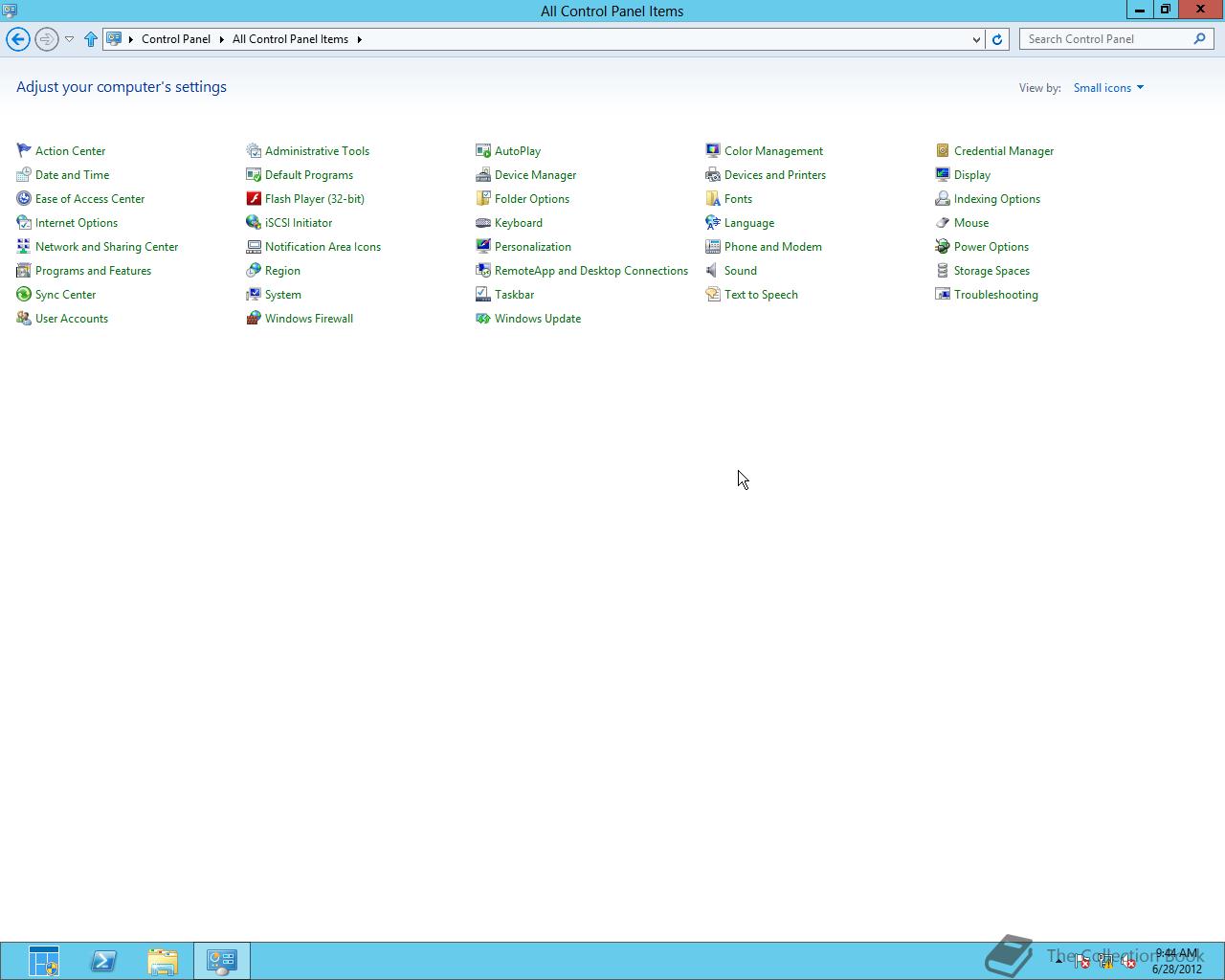This screenshot has width=1225, height=980.
Task: Launch PowerShell from the taskbar
Action: [x=103, y=961]
